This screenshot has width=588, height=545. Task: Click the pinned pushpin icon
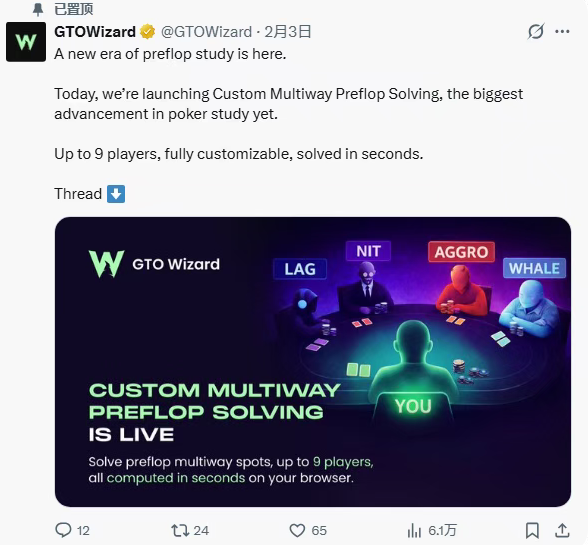[x=38, y=9]
